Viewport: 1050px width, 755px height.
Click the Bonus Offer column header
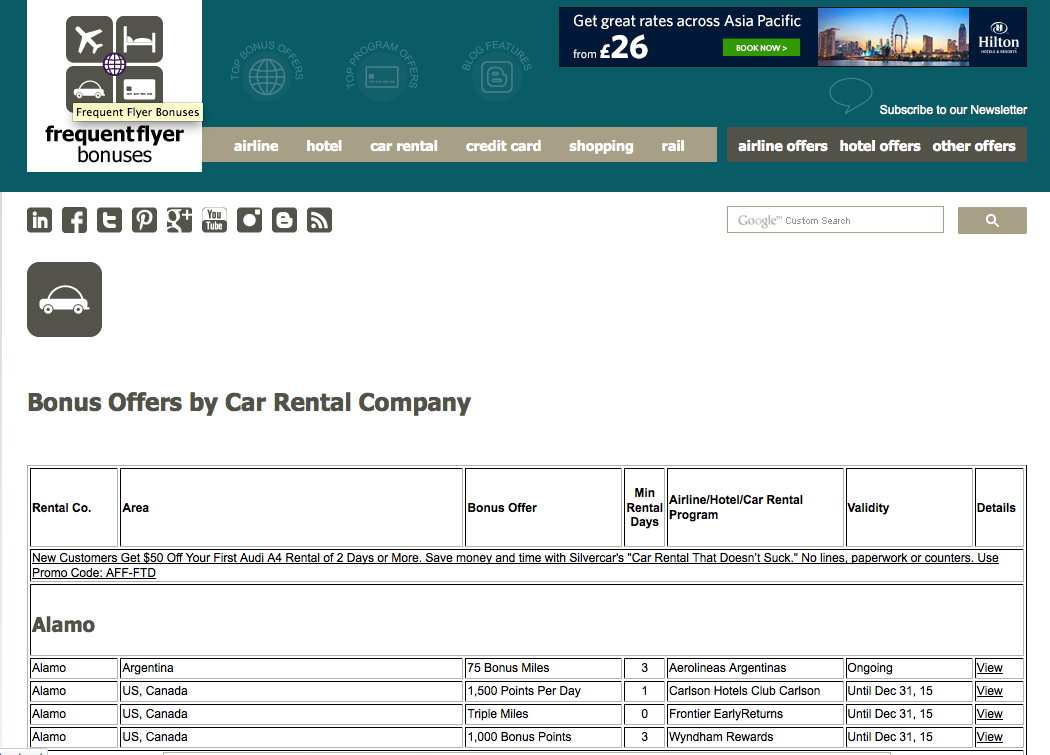pyautogui.click(x=544, y=508)
